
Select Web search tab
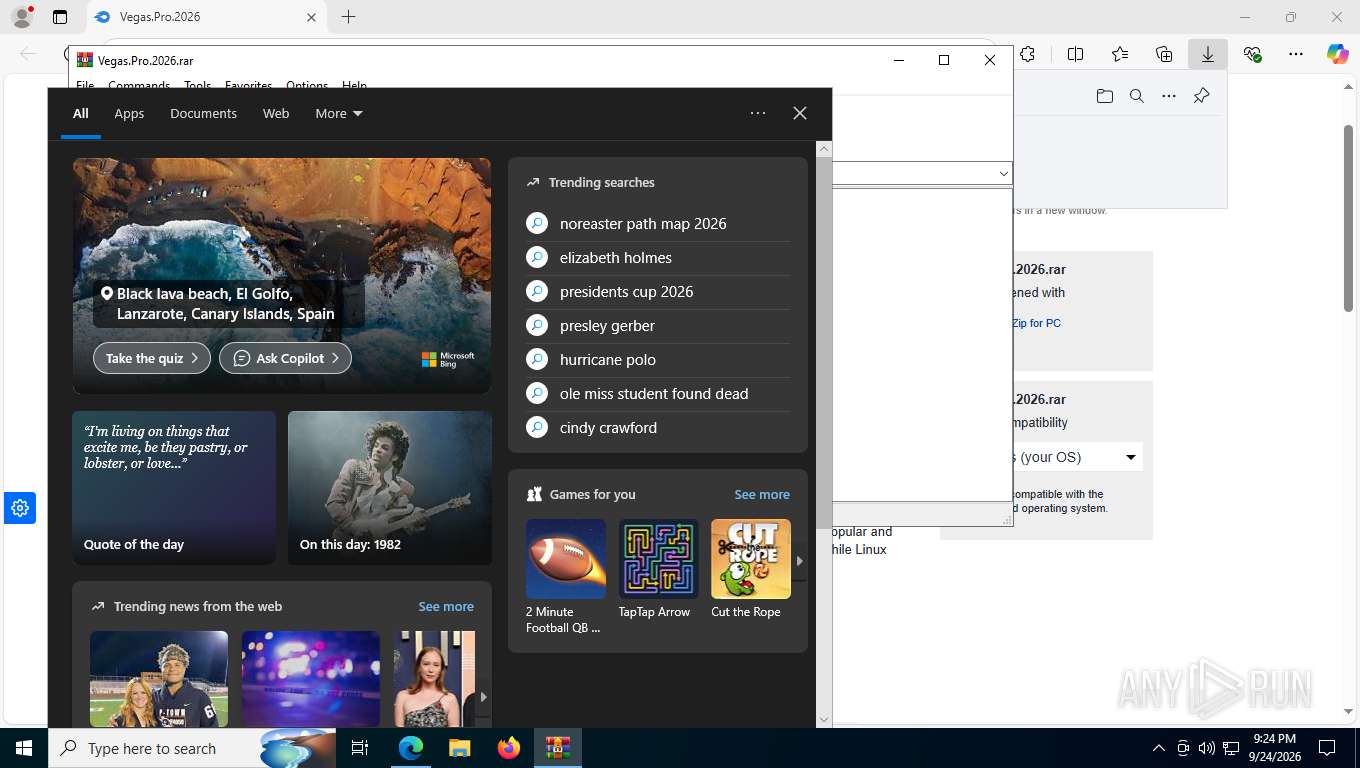pyautogui.click(x=276, y=113)
